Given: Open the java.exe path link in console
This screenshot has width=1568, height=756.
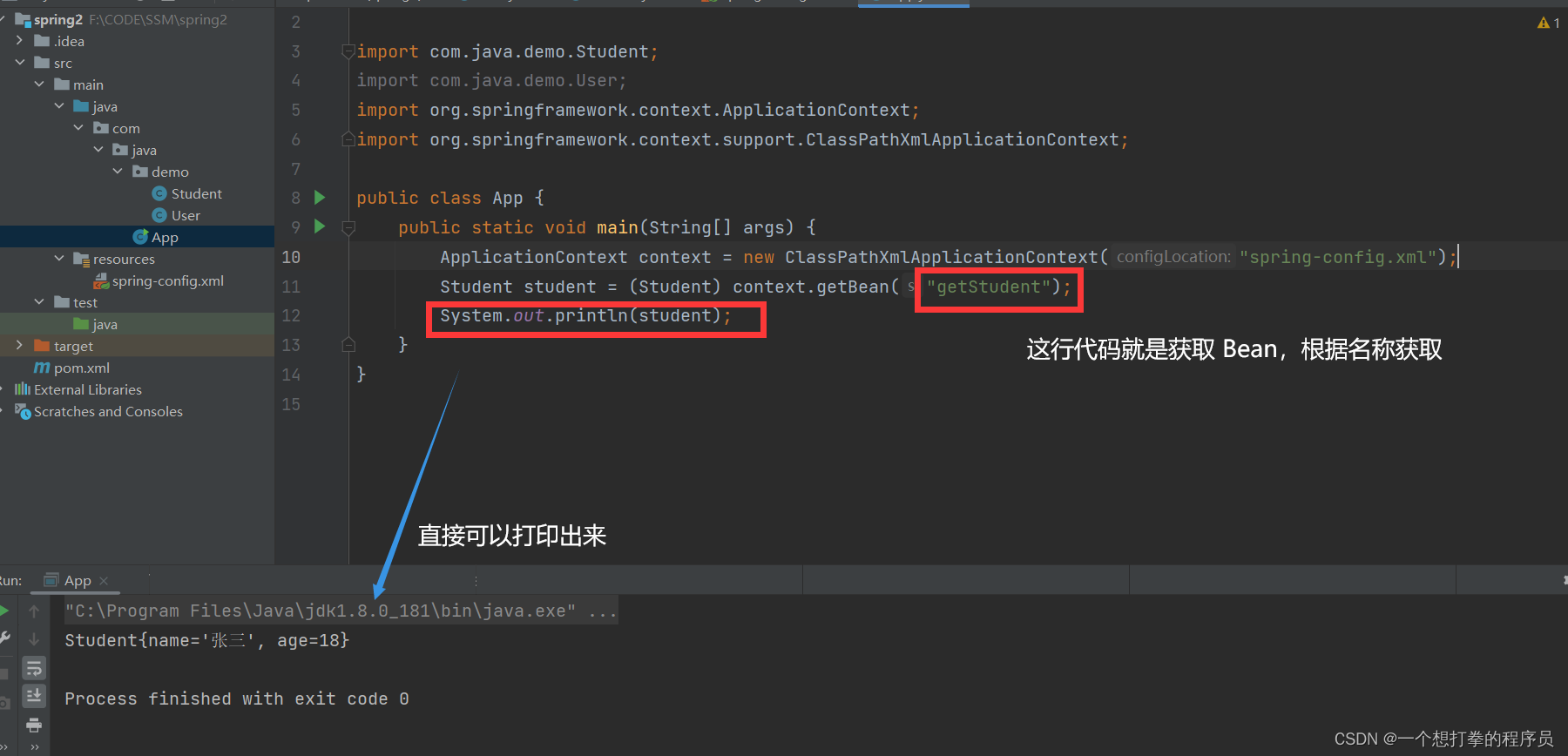Looking at the screenshot, I should point(321,611).
